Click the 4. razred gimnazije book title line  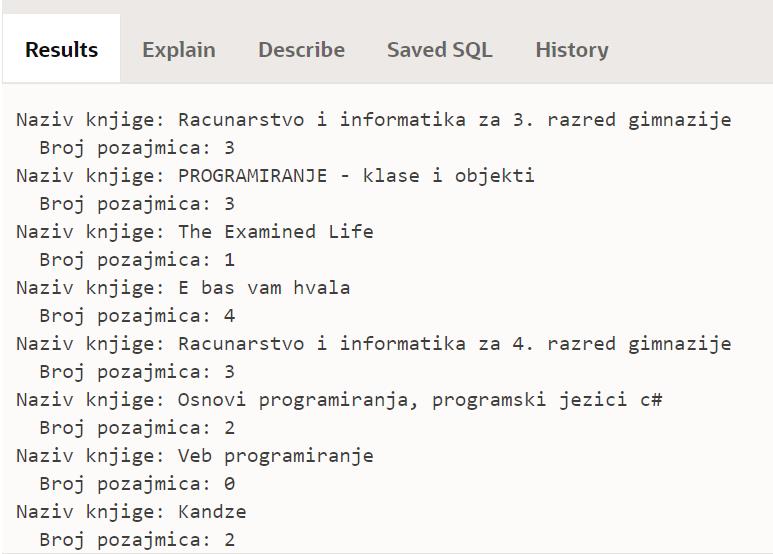coord(373,344)
